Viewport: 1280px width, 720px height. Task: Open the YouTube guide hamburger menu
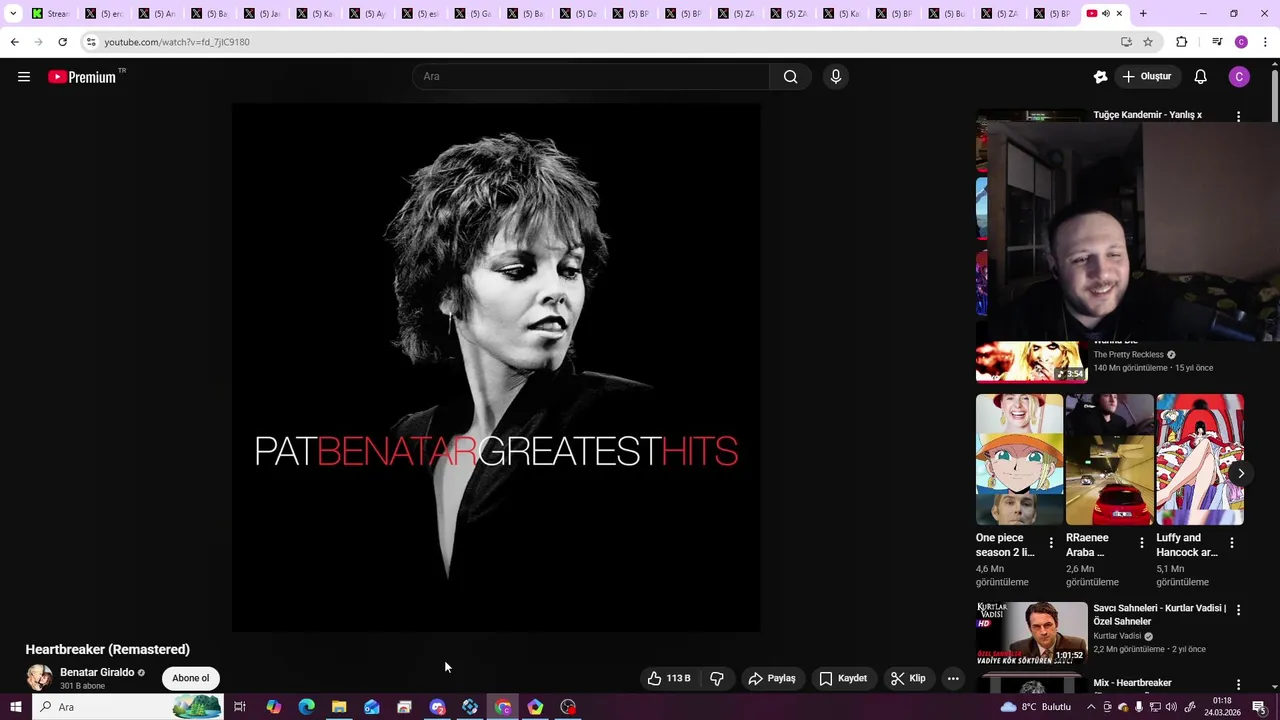[24, 77]
